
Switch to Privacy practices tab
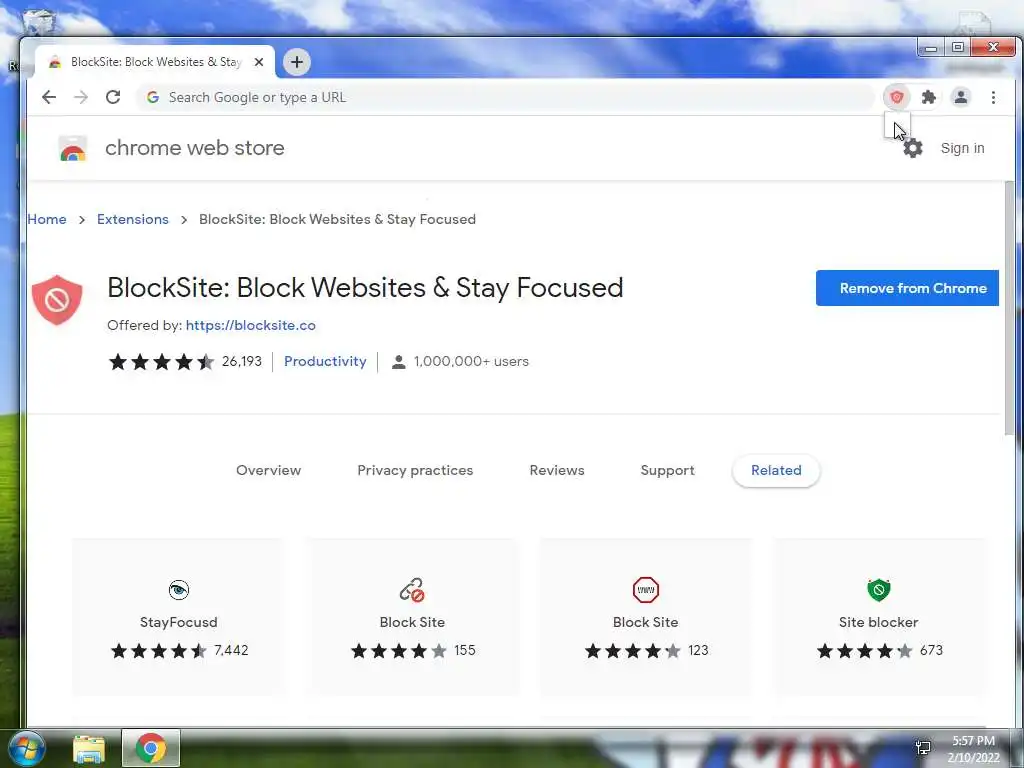tap(415, 470)
